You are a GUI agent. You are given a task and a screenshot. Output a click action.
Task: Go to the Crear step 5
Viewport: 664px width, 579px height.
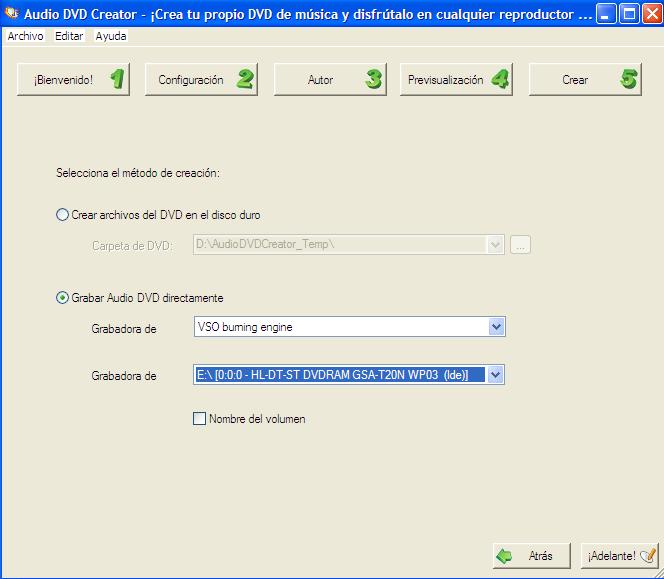click(585, 80)
